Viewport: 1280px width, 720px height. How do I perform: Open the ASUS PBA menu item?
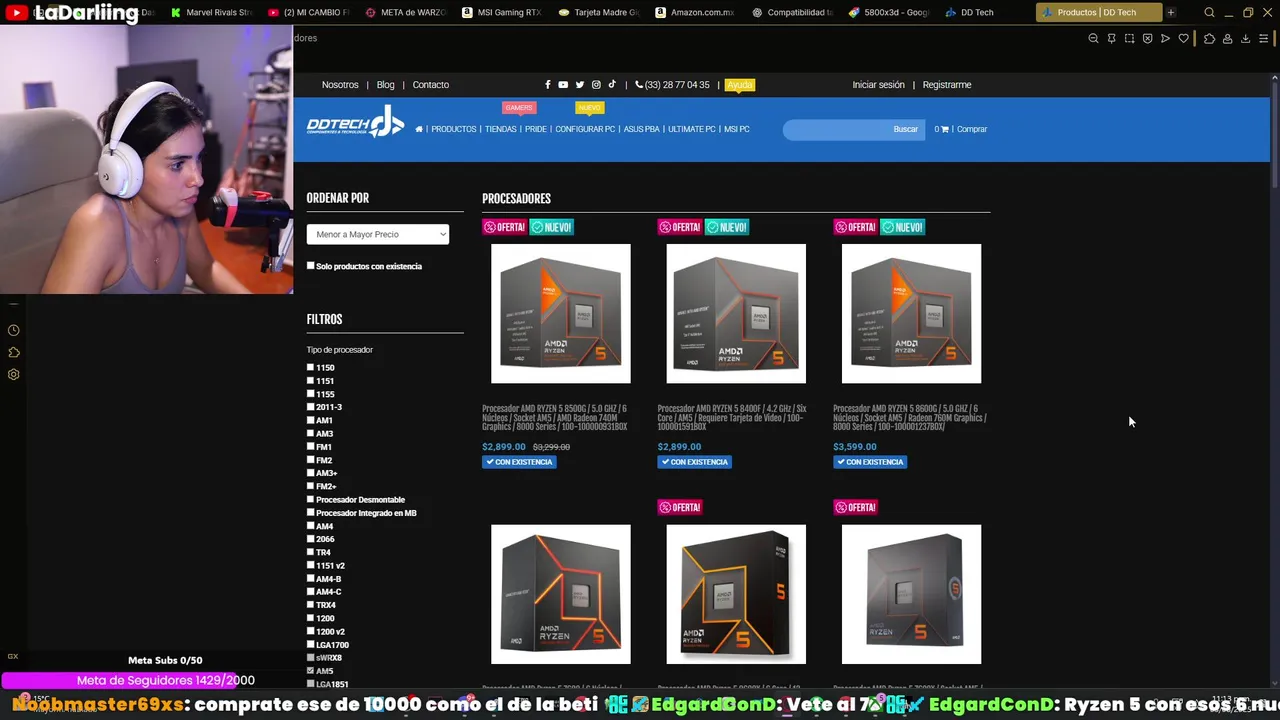click(642, 129)
